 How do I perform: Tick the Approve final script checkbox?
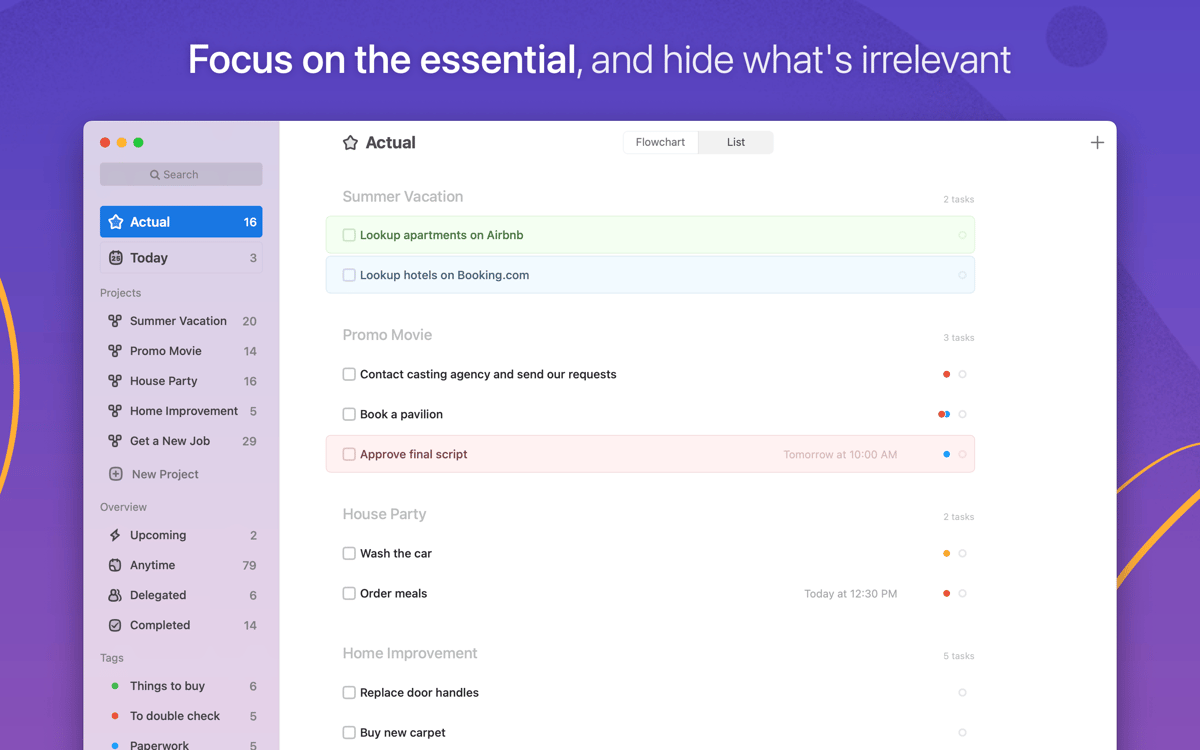[349, 454]
